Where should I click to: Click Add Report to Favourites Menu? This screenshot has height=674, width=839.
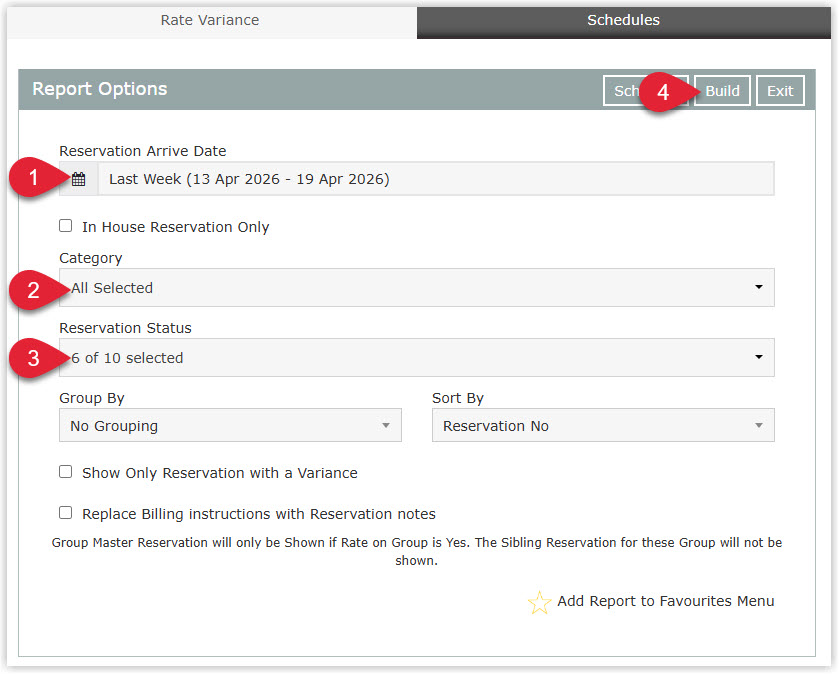666,601
